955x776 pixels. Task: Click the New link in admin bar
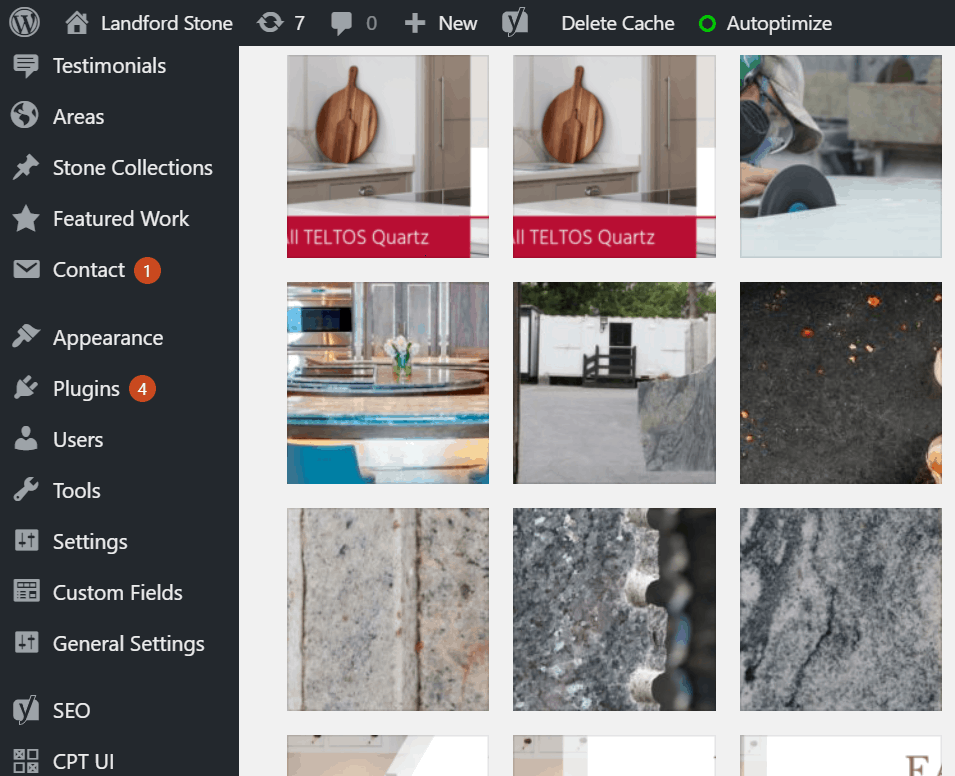[457, 23]
